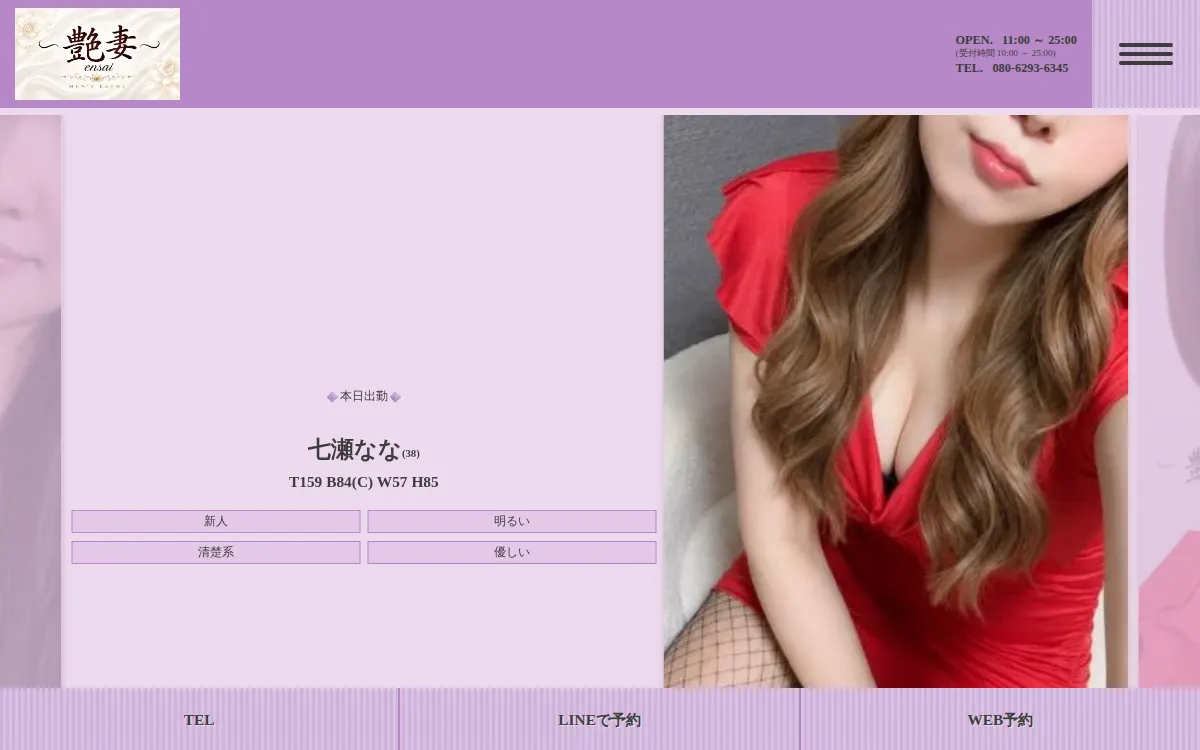
Task: Click the 艶妻 ensai logo
Action: click(97, 54)
